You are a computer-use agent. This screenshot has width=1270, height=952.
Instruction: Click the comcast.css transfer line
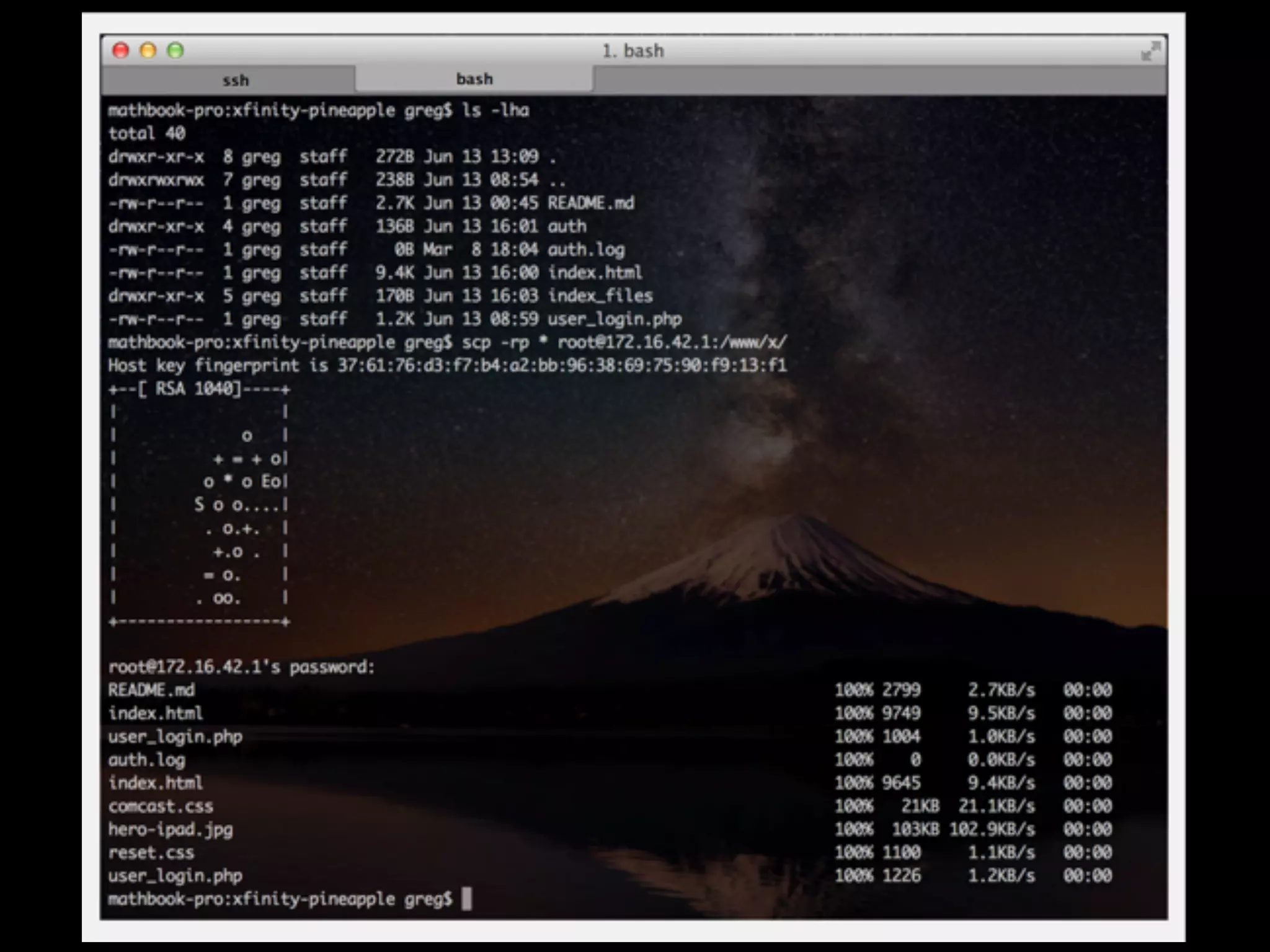point(160,806)
